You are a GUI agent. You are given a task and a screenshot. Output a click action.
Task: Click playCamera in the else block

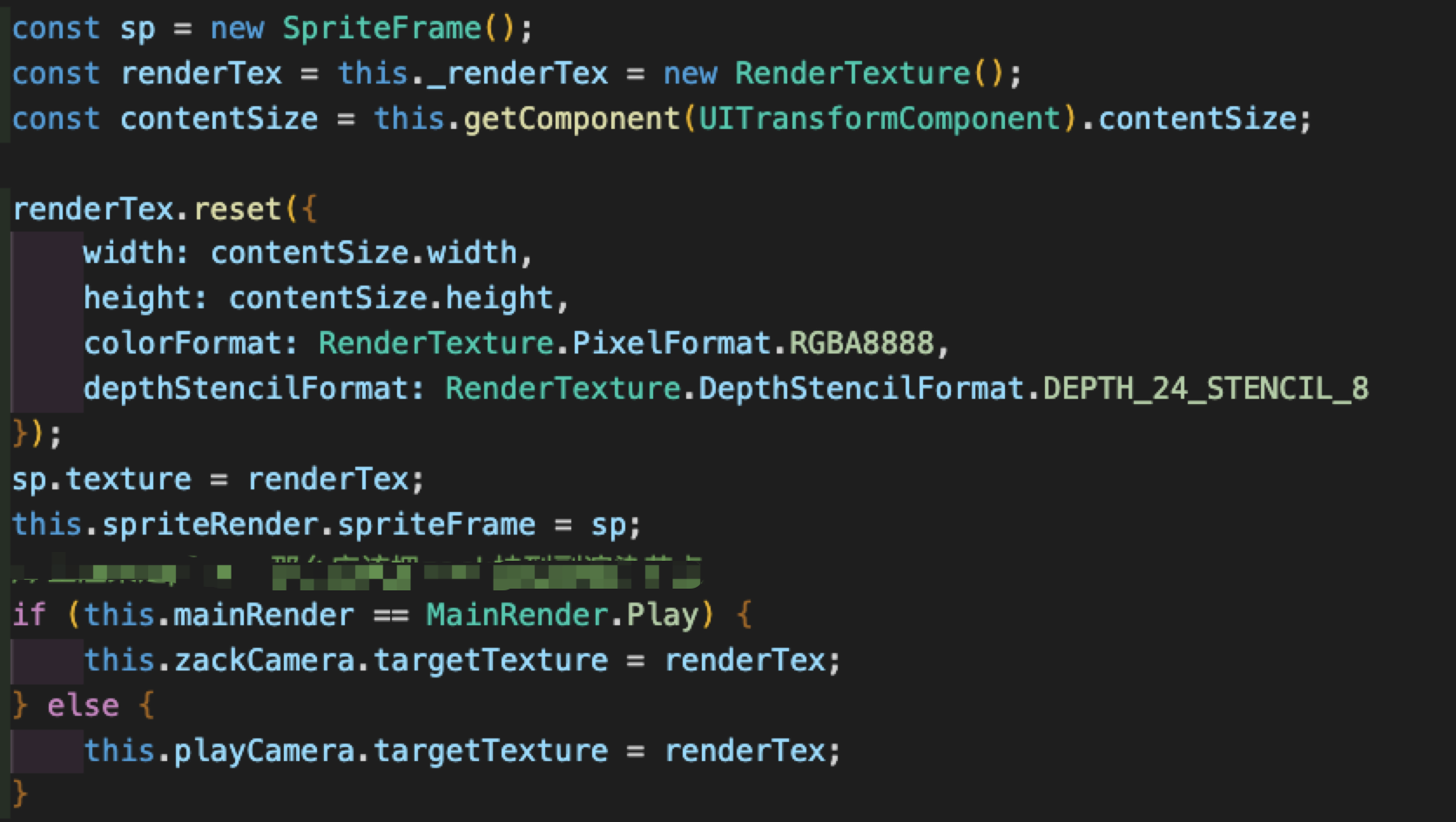pos(263,751)
